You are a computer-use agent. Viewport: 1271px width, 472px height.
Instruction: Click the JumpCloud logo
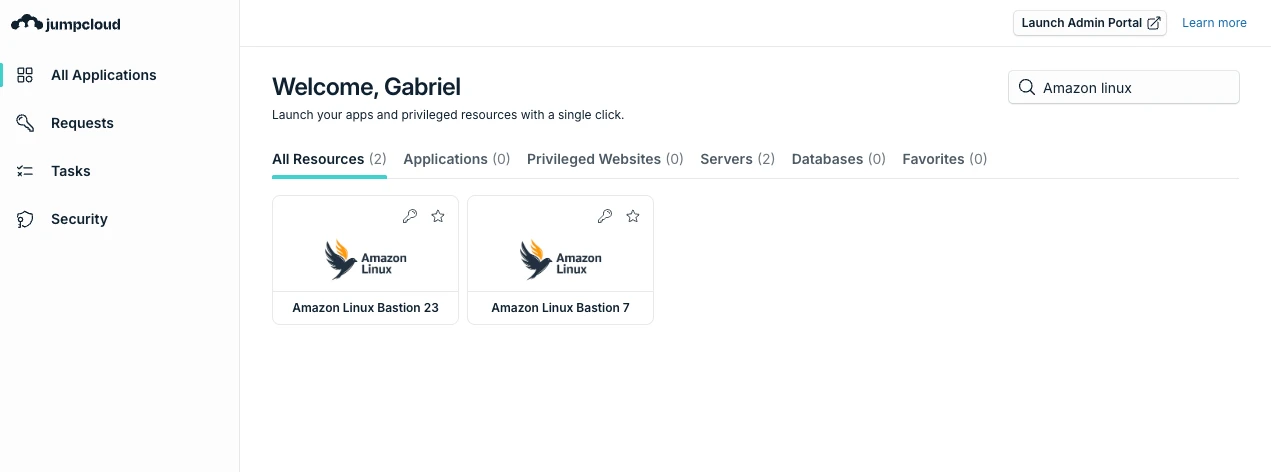click(x=66, y=23)
